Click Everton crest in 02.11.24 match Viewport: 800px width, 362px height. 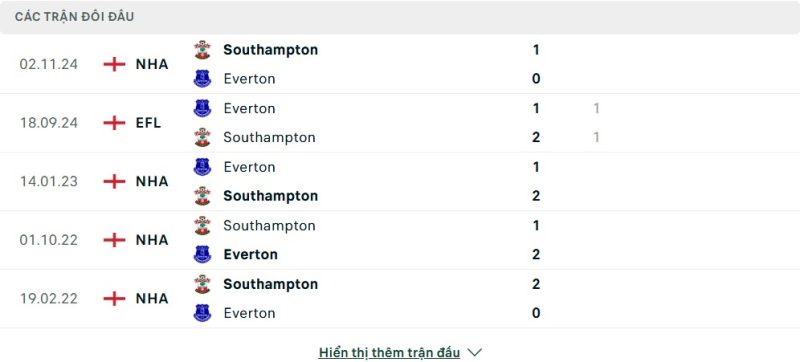tap(203, 79)
